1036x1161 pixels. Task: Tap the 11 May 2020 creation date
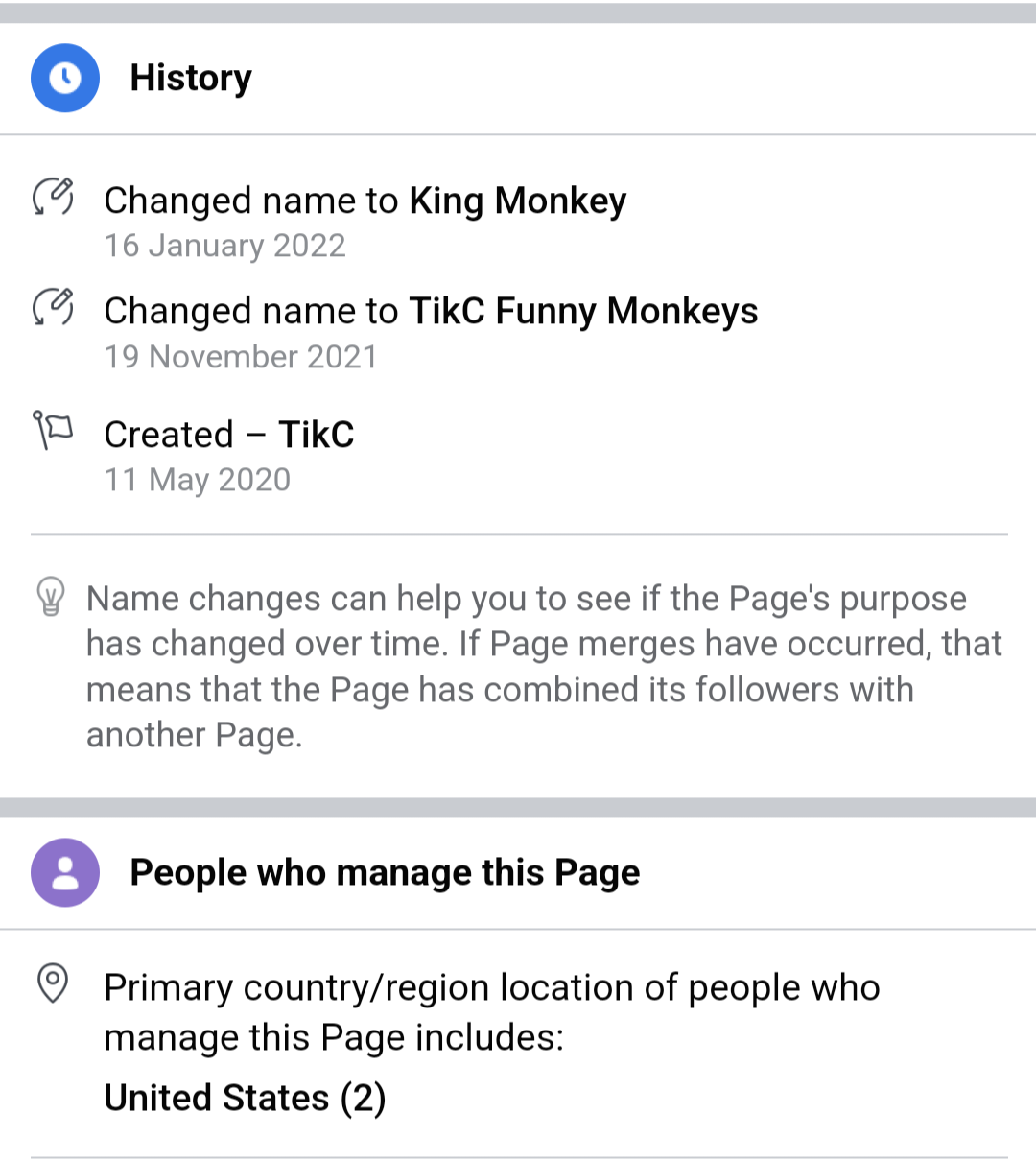point(198,480)
